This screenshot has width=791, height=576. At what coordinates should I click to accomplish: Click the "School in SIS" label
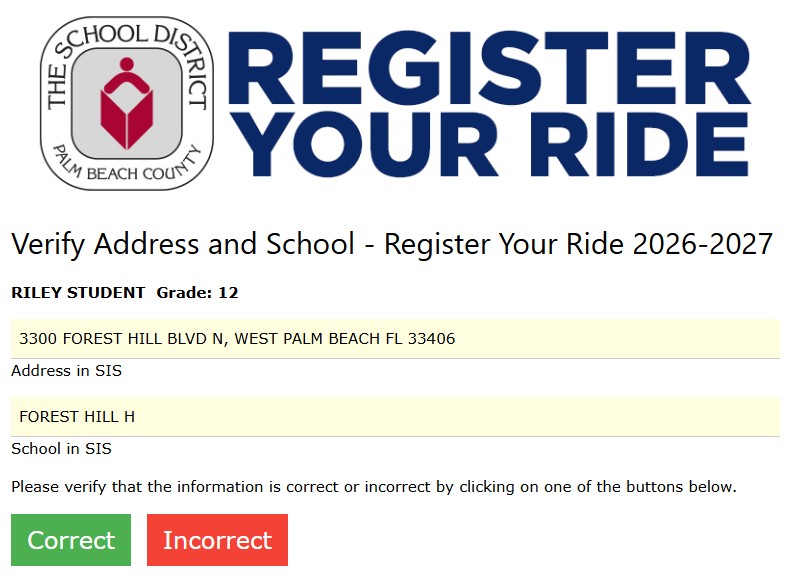62,448
